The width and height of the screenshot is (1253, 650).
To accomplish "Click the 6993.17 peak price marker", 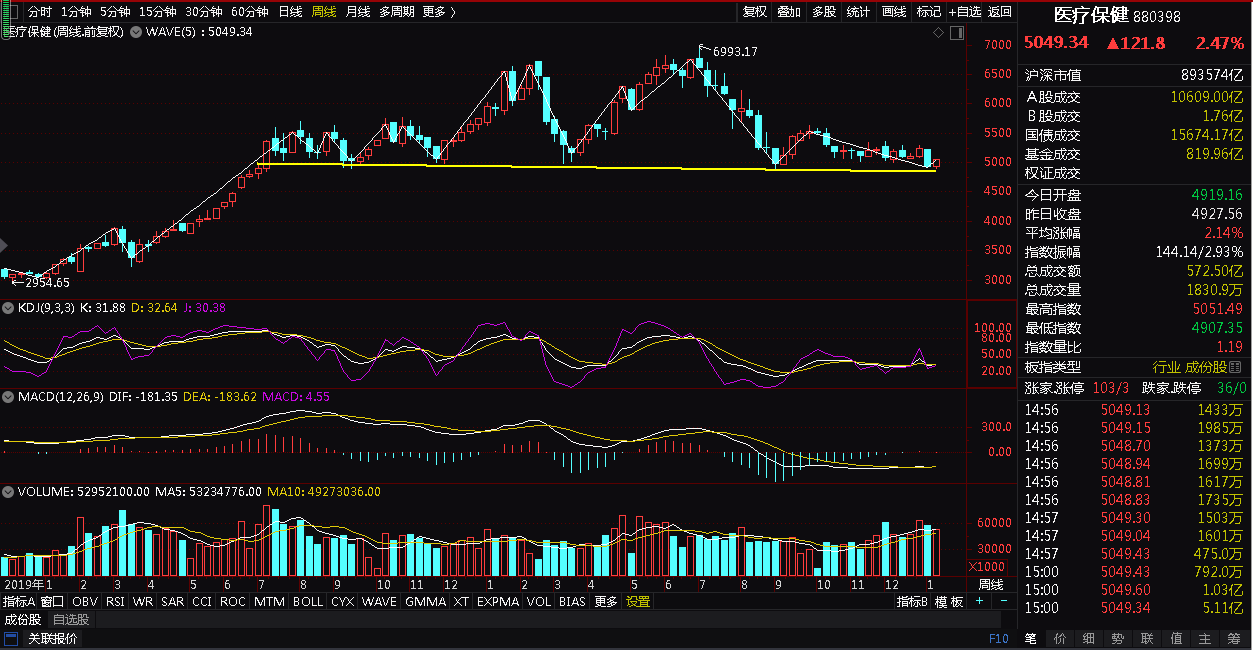I will click(x=735, y=52).
